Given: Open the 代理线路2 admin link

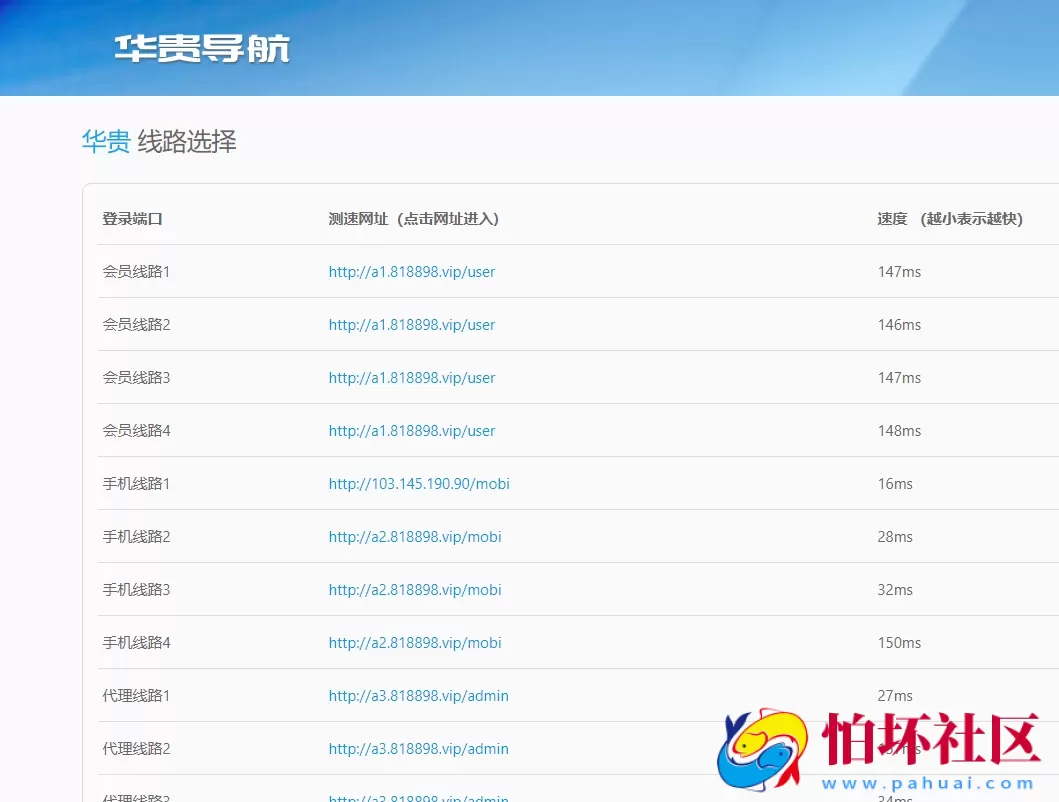Looking at the screenshot, I should click(418, 749).
